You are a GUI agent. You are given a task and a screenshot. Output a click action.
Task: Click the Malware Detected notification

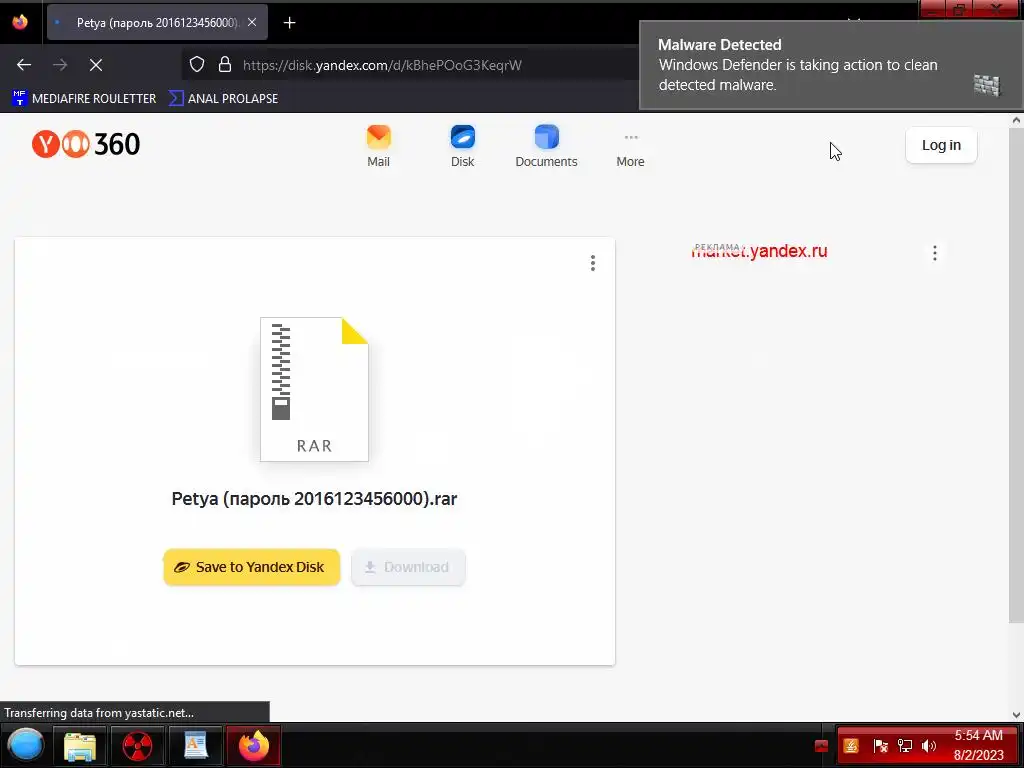(831, 65)
